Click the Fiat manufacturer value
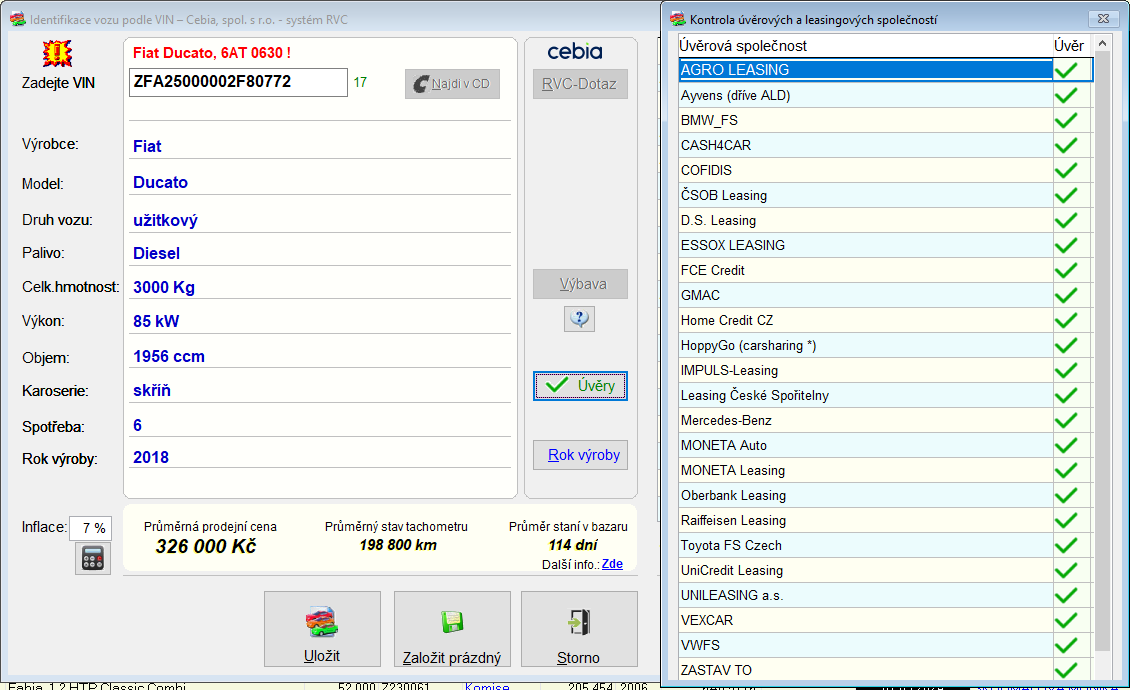1130x690 pixels. coord(147,146)
